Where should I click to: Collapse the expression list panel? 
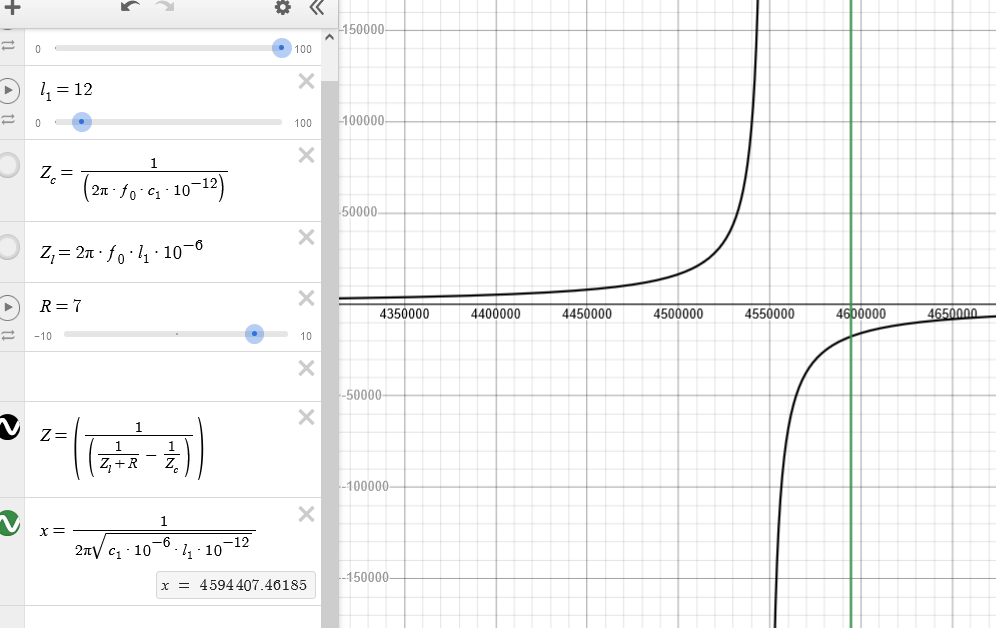click(316, 8)
